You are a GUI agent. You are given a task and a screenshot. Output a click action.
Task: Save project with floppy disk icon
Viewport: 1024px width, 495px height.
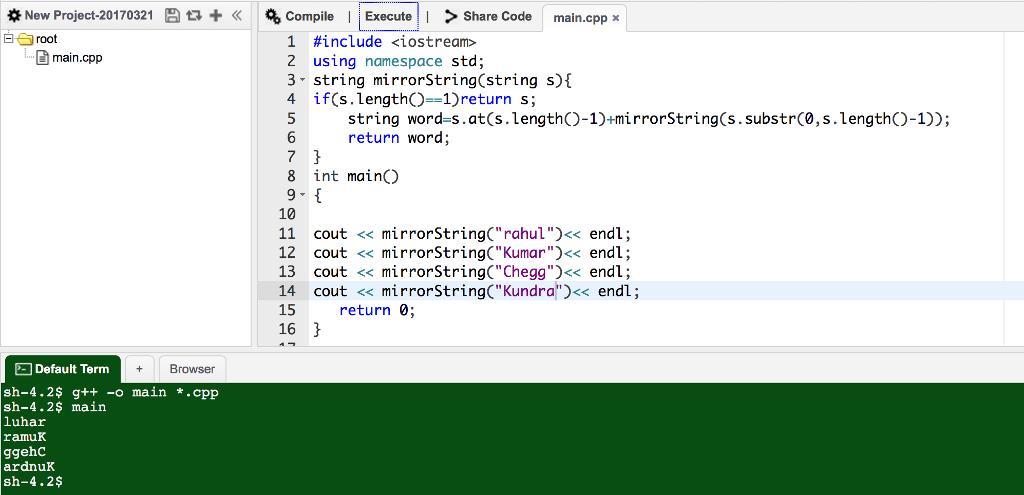[x=172, y=16]
